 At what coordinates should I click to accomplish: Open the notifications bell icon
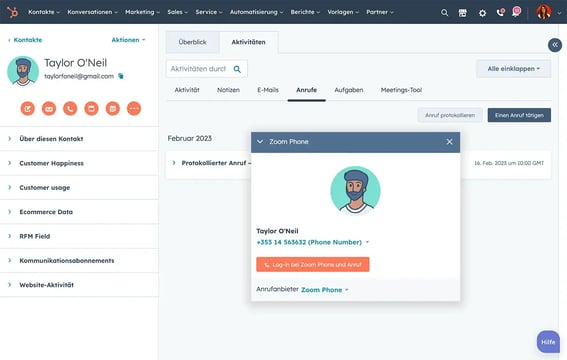516,12
